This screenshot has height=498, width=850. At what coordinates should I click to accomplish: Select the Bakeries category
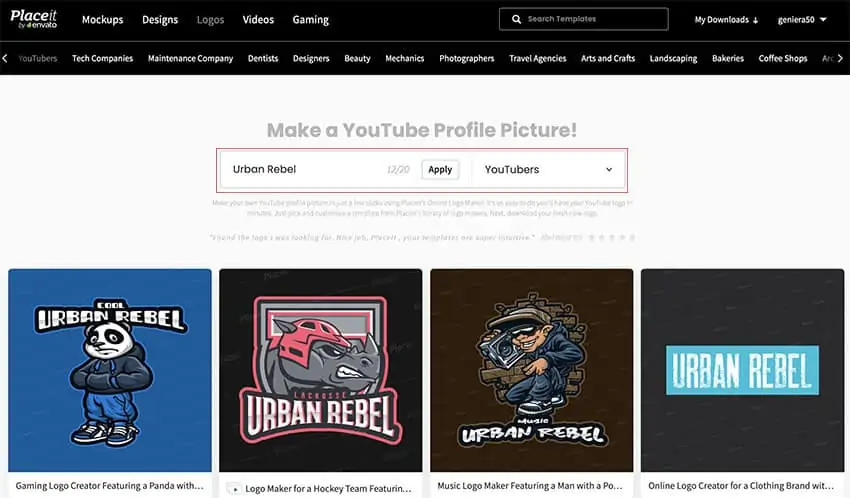[728, 58]
